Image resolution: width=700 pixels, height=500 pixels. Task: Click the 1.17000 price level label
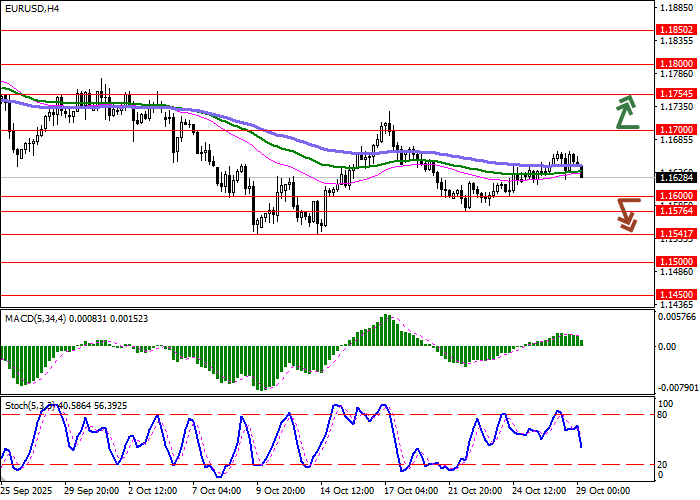677,130
